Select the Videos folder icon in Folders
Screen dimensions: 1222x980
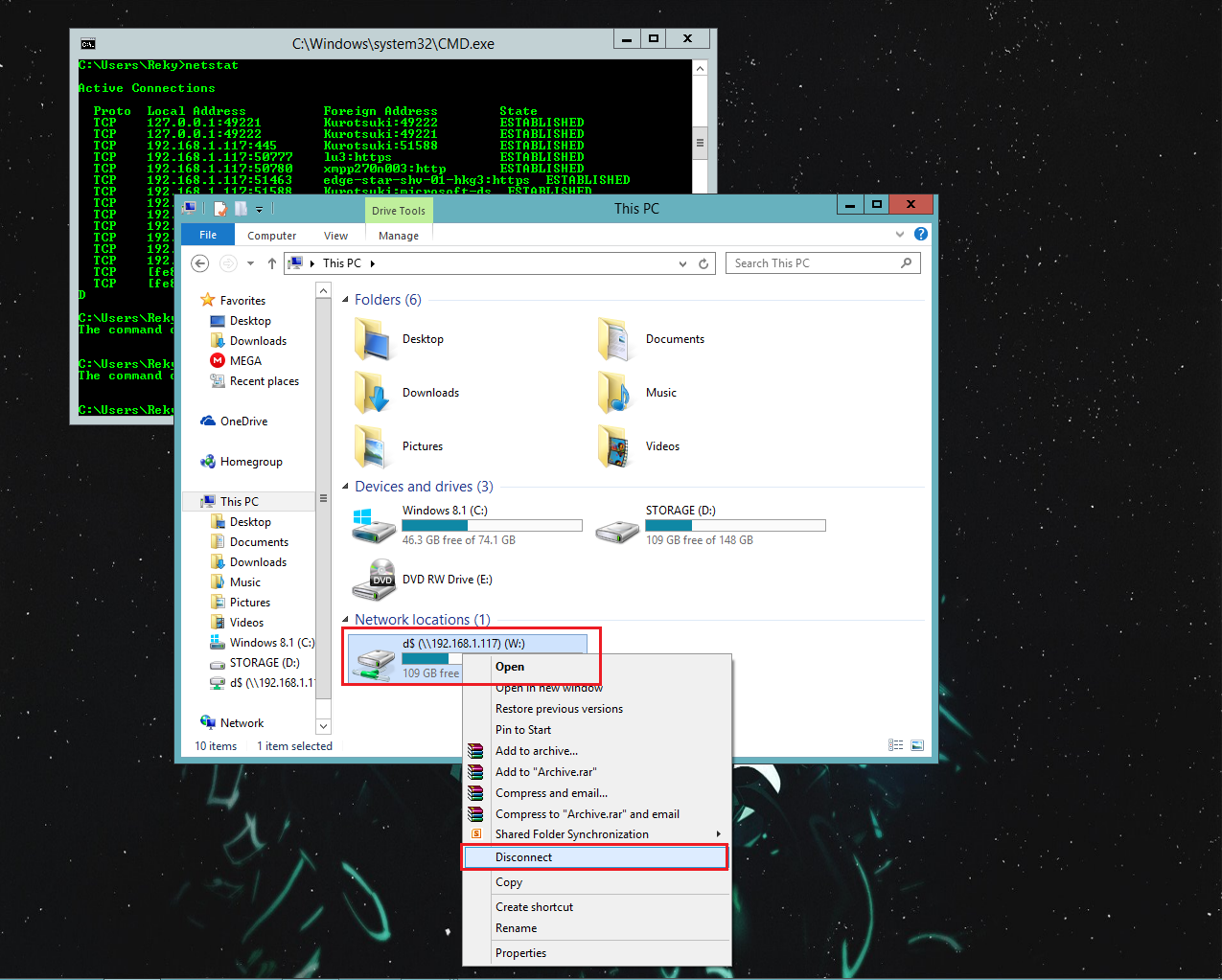pos(615,446)
